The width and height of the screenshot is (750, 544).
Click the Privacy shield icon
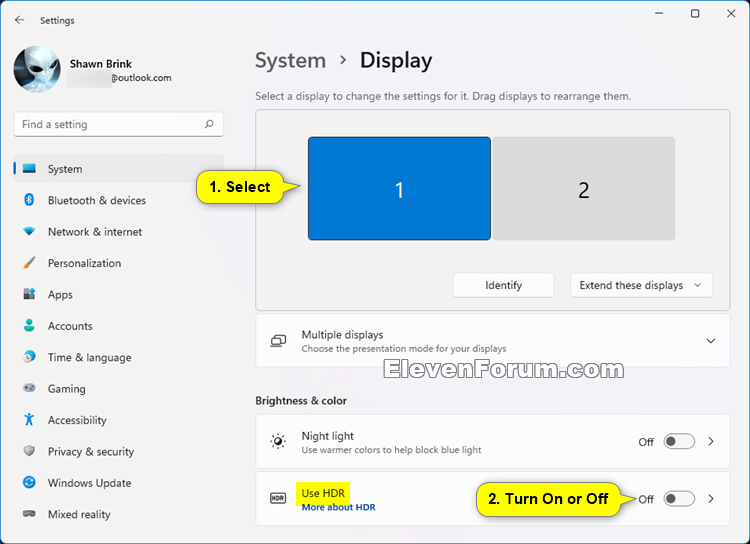(x=29, y=451)
